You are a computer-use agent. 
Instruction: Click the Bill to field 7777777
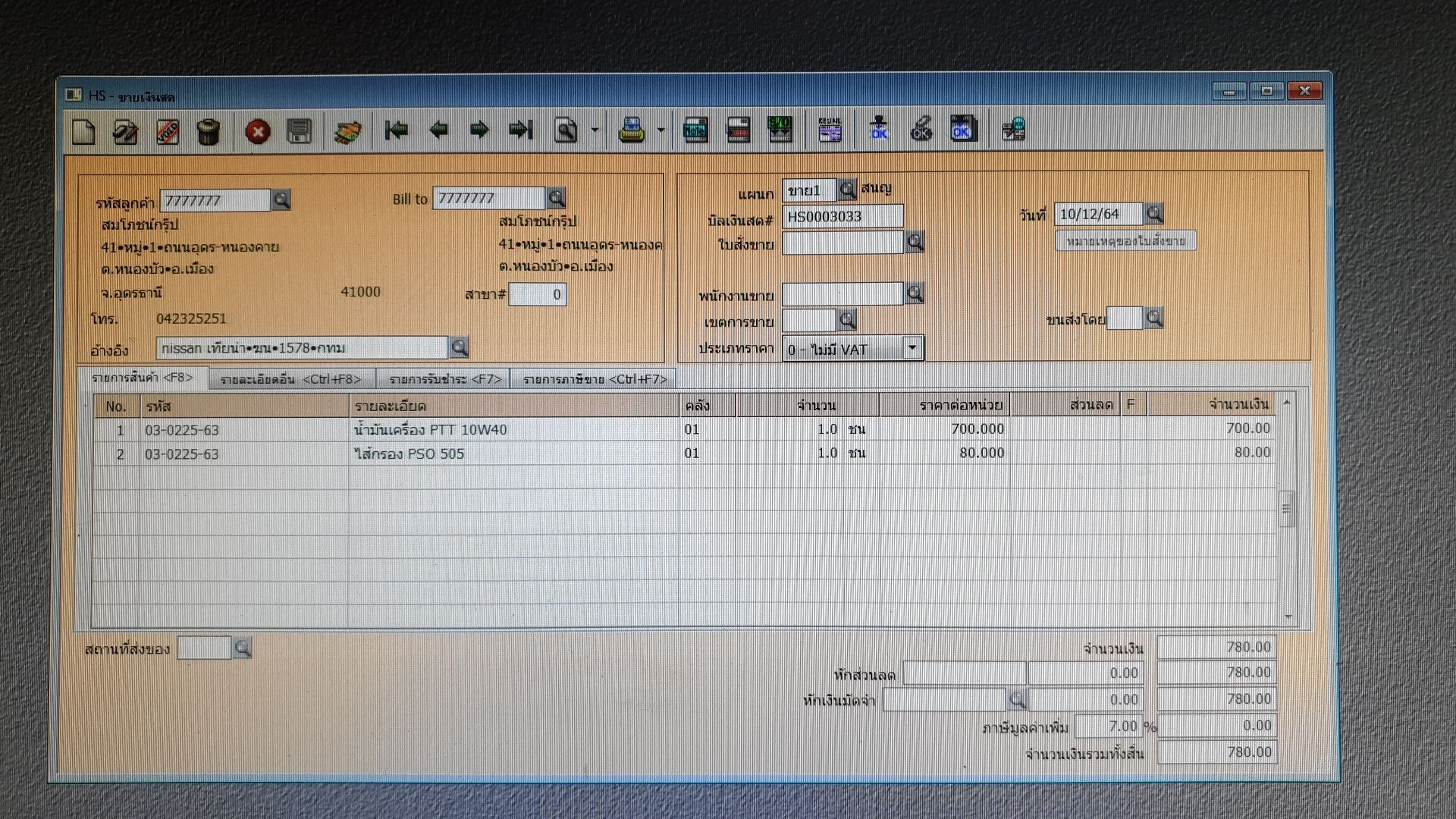click(x=488, y=198)
